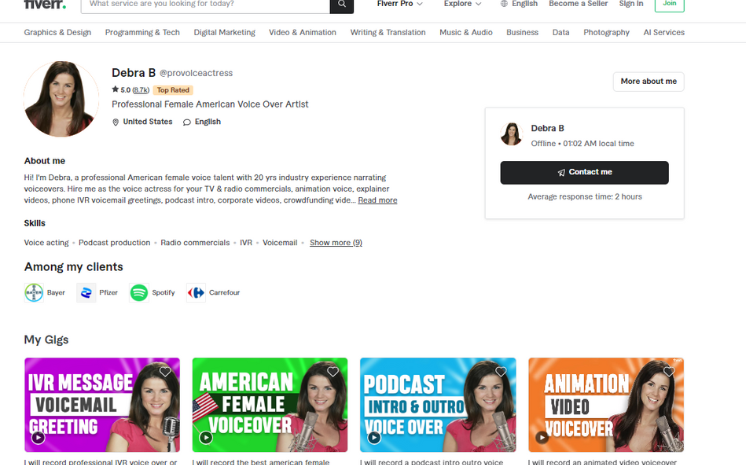
Task: Show more skills expander
Action: (335, 243)
